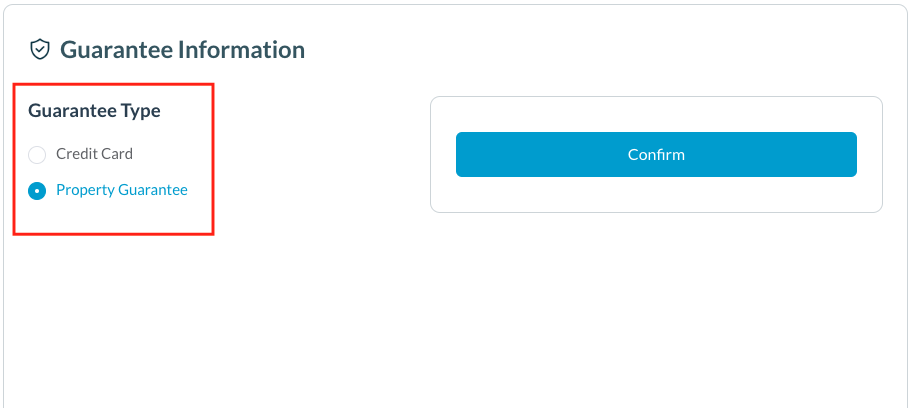This screenshot has width=908, height=408.
Task: Click the empty circle next to Credit Card
Action: [x=37, y=155]
